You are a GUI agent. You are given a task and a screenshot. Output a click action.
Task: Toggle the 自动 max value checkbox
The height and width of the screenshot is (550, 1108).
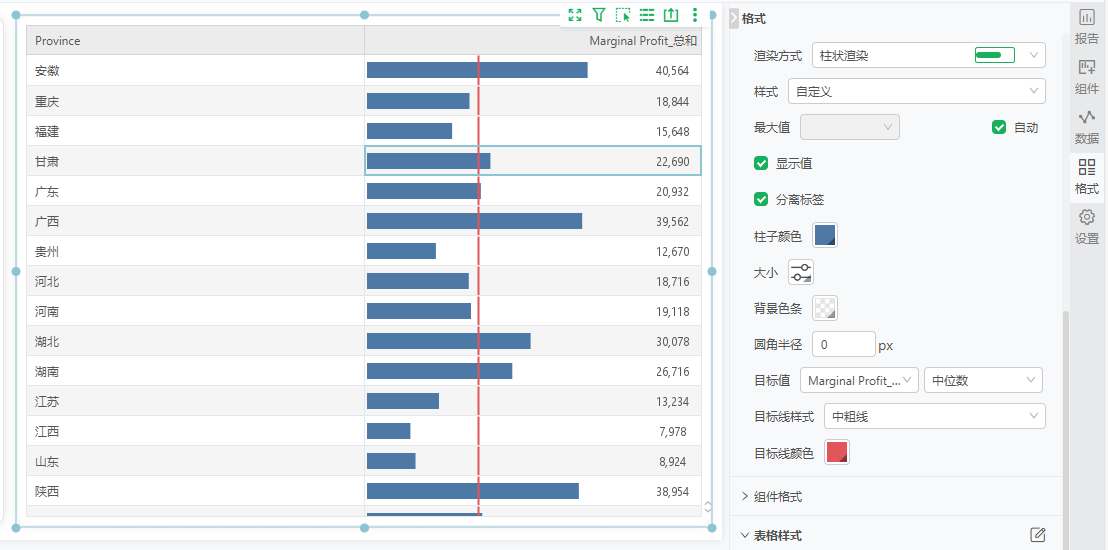tap(998, 127)
